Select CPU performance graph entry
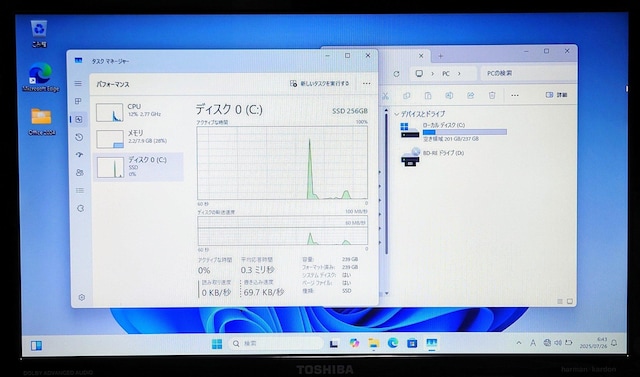 138,112
